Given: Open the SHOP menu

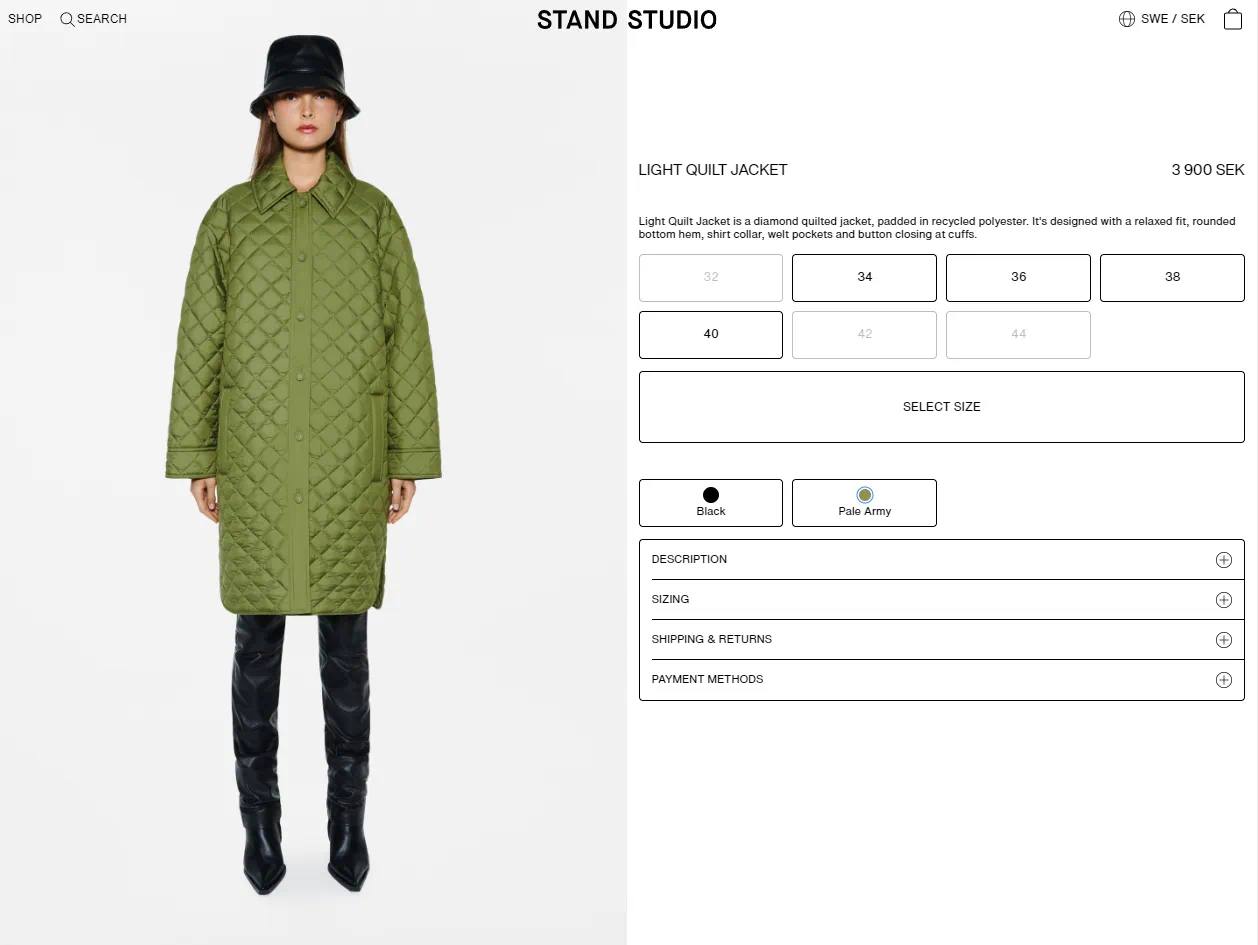Looking at the screenshot, I should tap(25, 19).
